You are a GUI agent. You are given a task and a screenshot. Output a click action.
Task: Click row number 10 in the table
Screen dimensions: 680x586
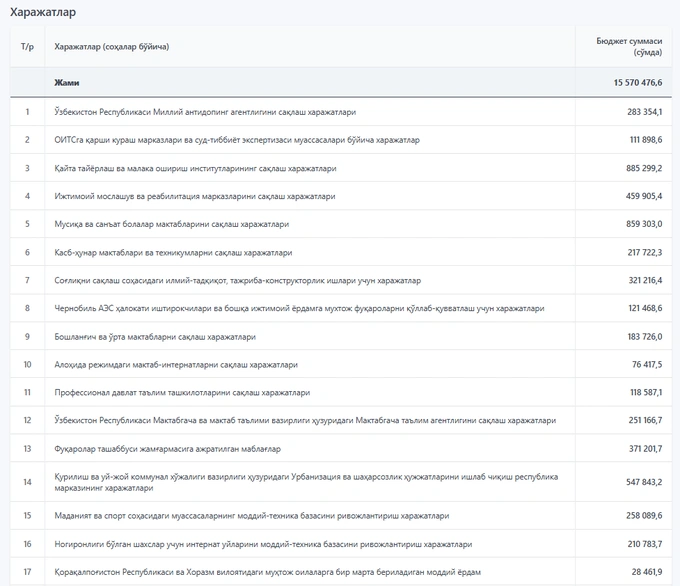[x=27, y=365]
